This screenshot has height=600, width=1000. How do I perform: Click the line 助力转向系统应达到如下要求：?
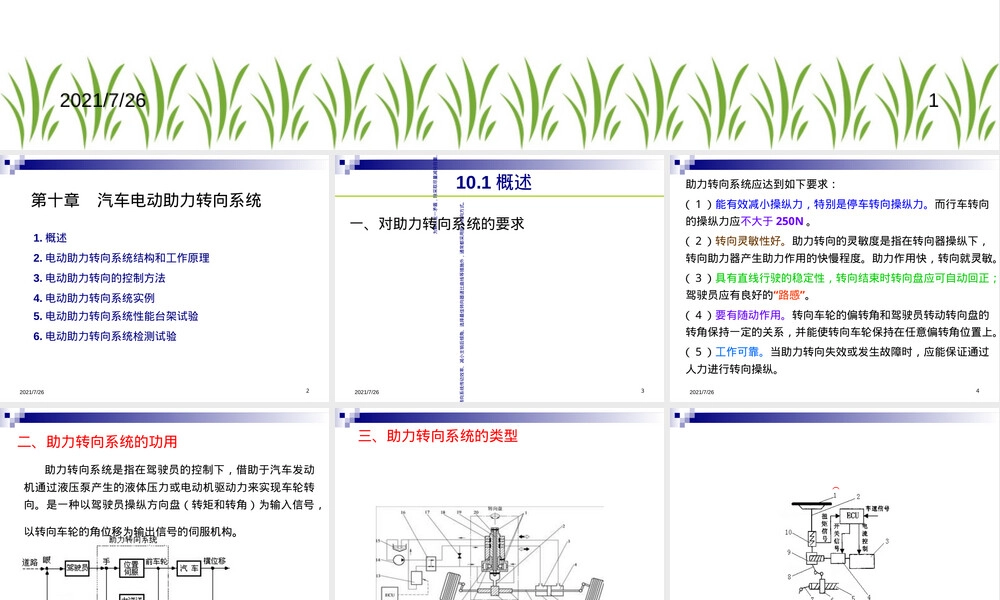pos(761,184)
